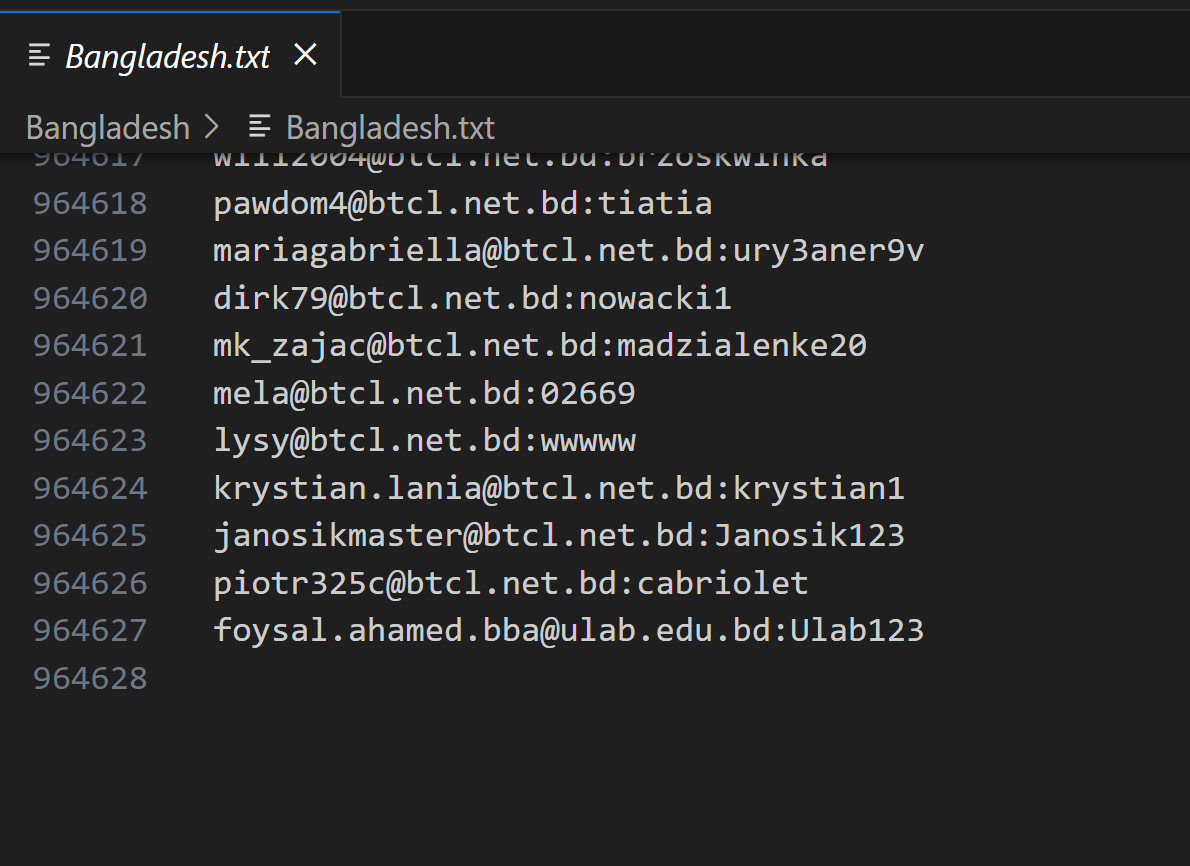The height and width of the screenshot is (866, 1190).
Task: Open the Bangladesh folder breadcrumb
Action: [107, 128]
